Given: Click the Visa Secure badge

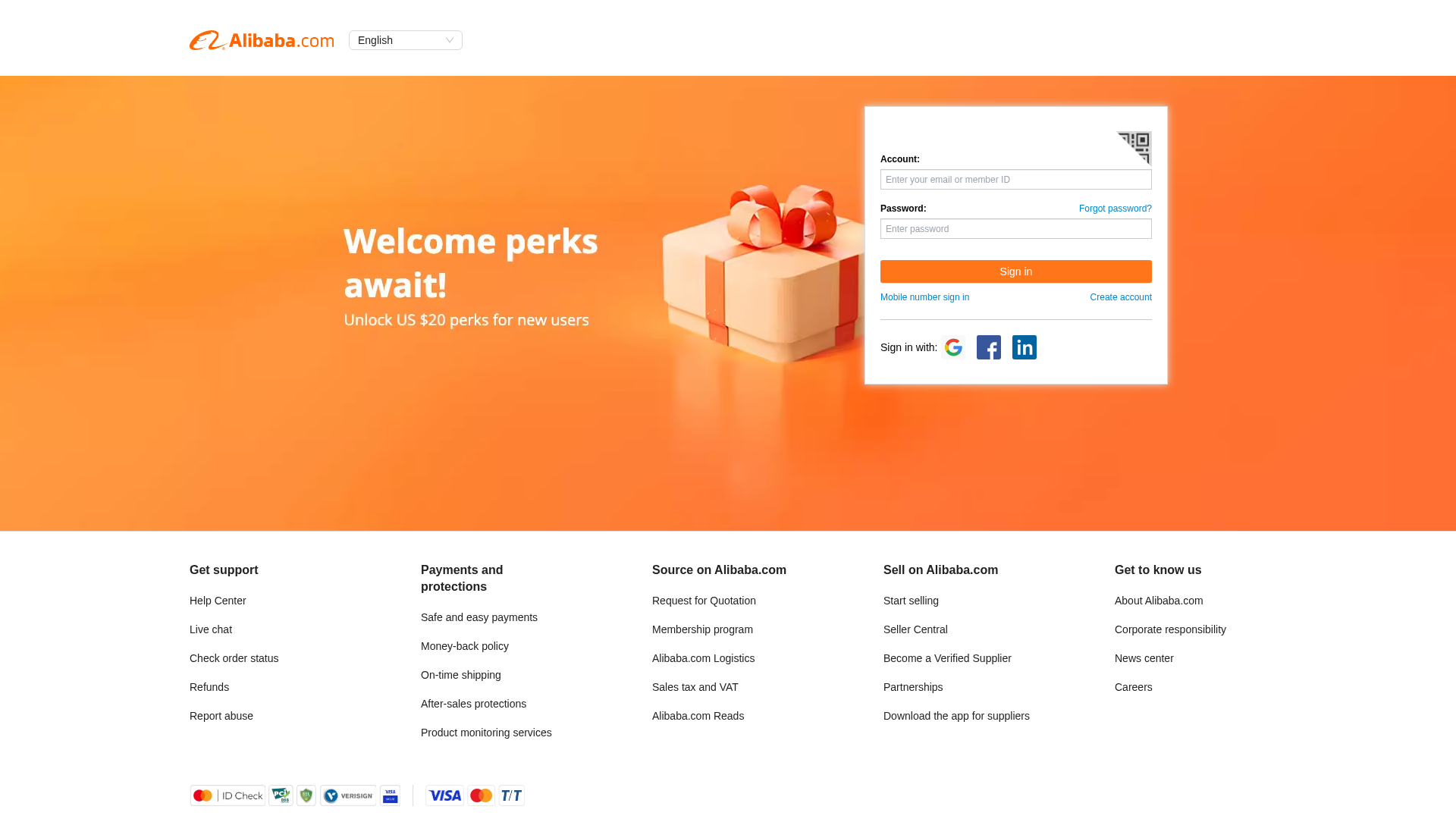Looking at the screenshot, I should 390,795.
